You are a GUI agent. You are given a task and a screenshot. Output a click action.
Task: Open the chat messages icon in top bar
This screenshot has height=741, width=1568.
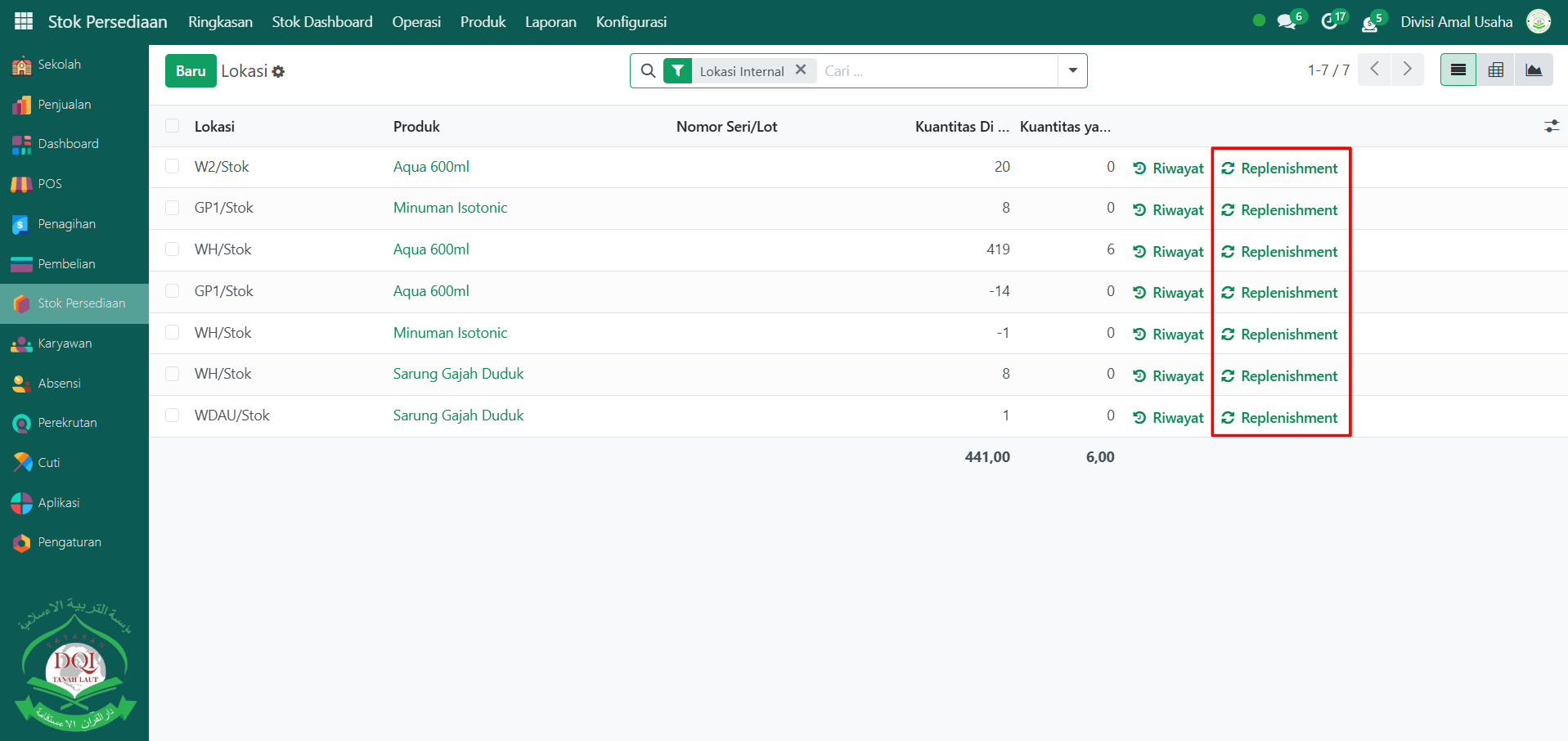click(1287, 22)
